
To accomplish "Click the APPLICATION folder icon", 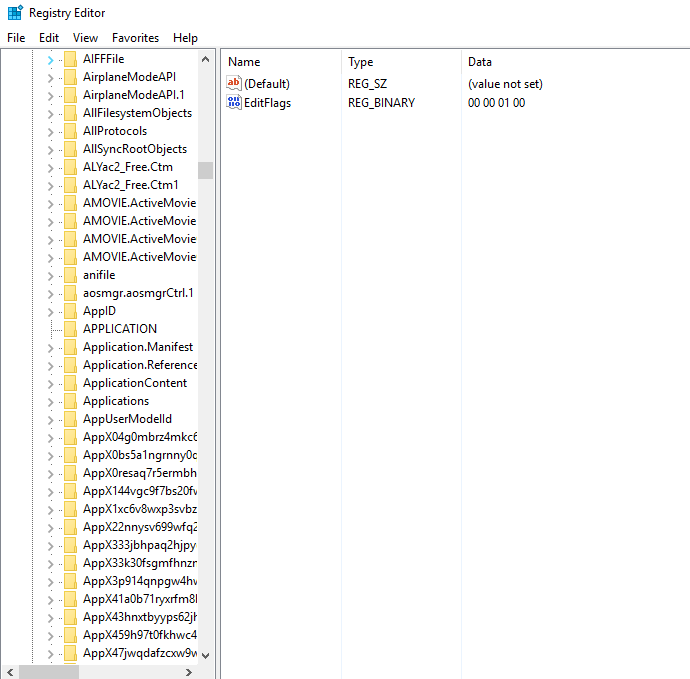I will coord(70,329).
